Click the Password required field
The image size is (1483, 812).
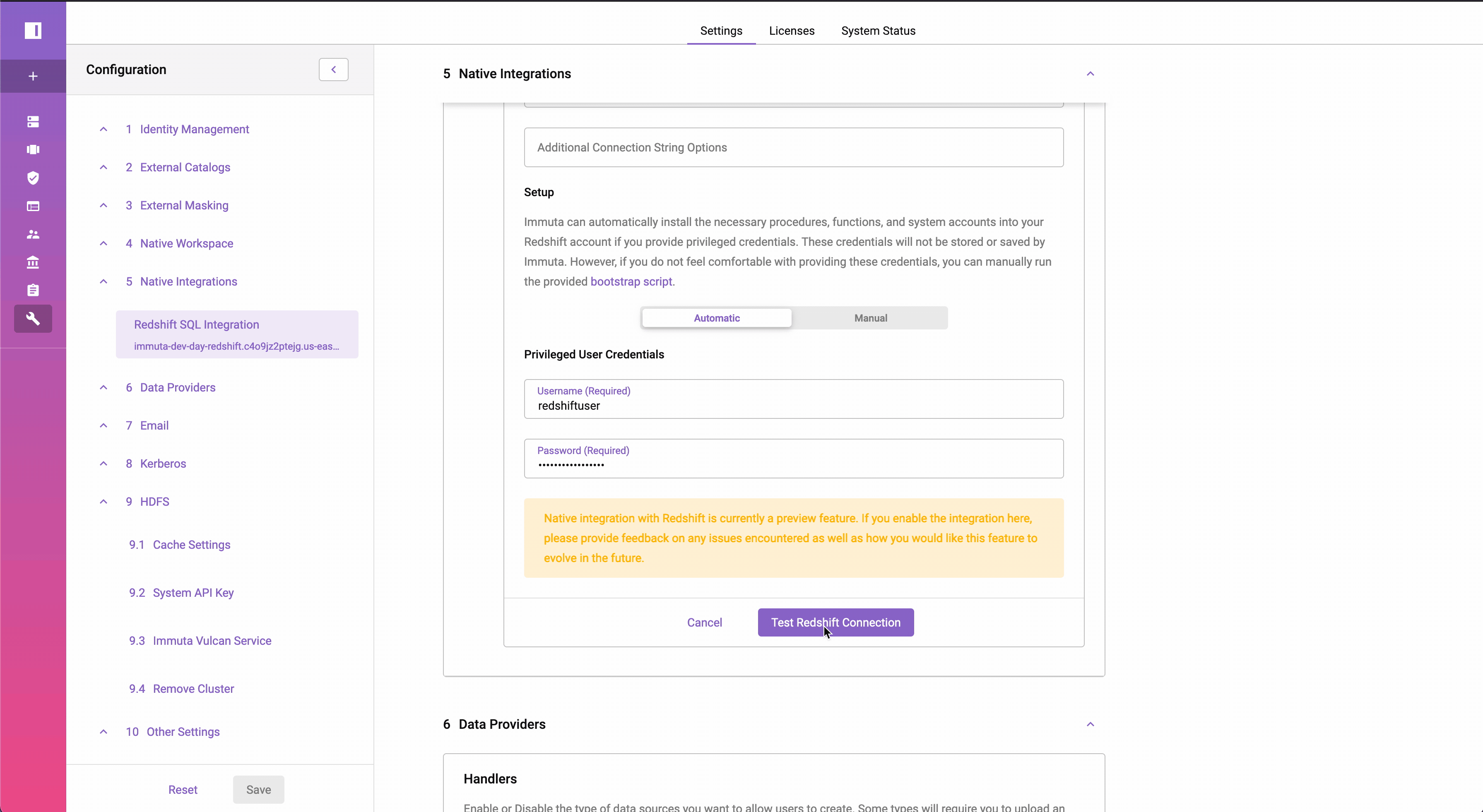pos(793,459)
